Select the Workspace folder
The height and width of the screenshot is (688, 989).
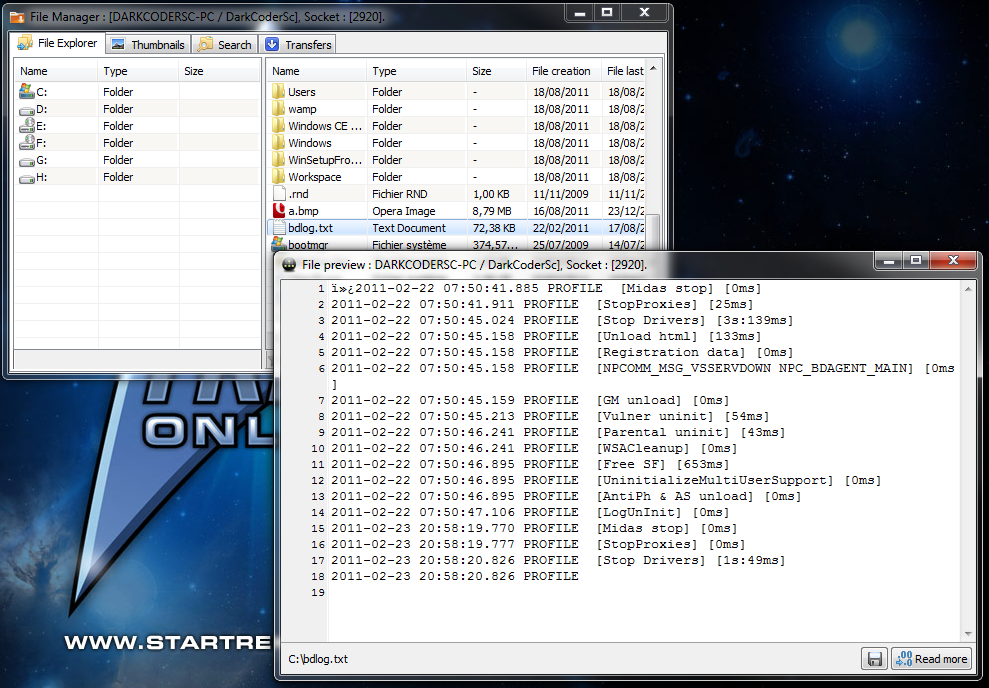[x=314, y=177]
